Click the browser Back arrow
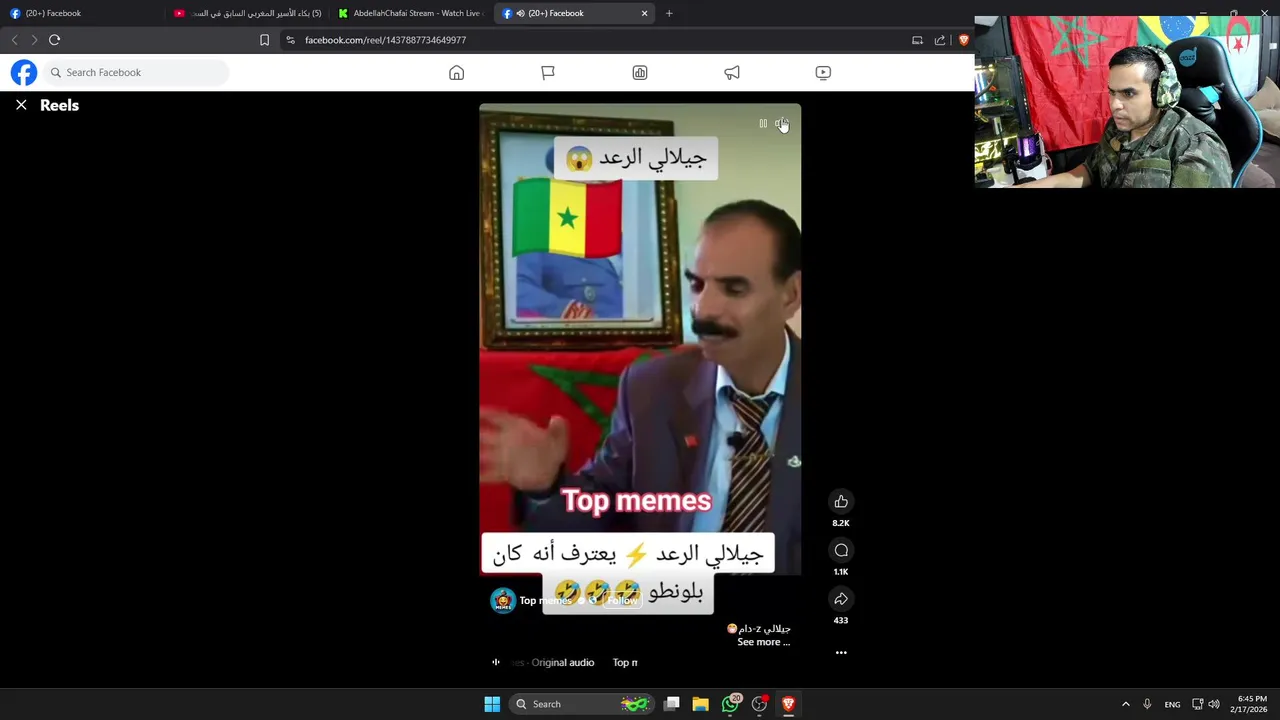 point(14,40)
